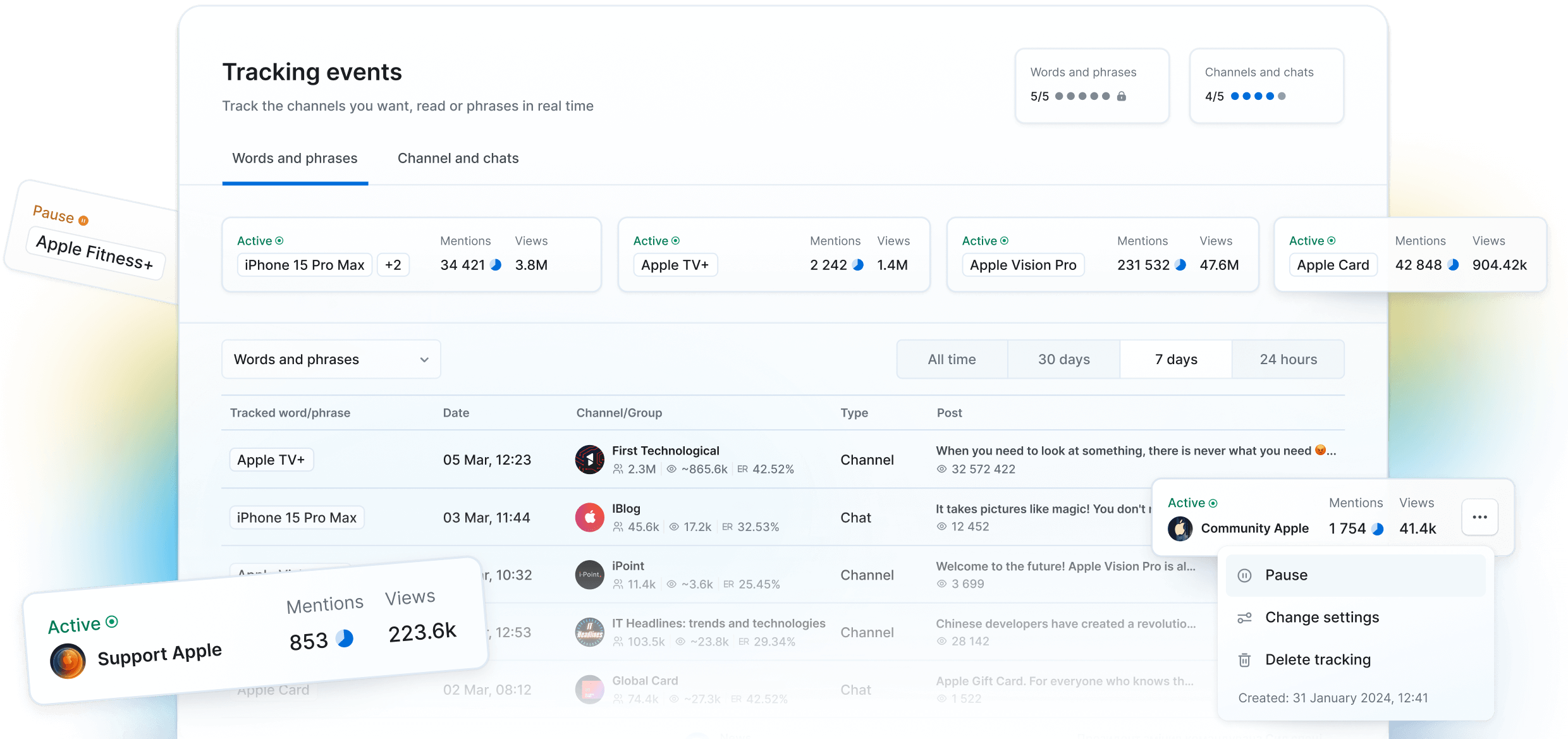
Task: Click the Channels and chats 4/5 dots indicator
Action: [1258, 96]
